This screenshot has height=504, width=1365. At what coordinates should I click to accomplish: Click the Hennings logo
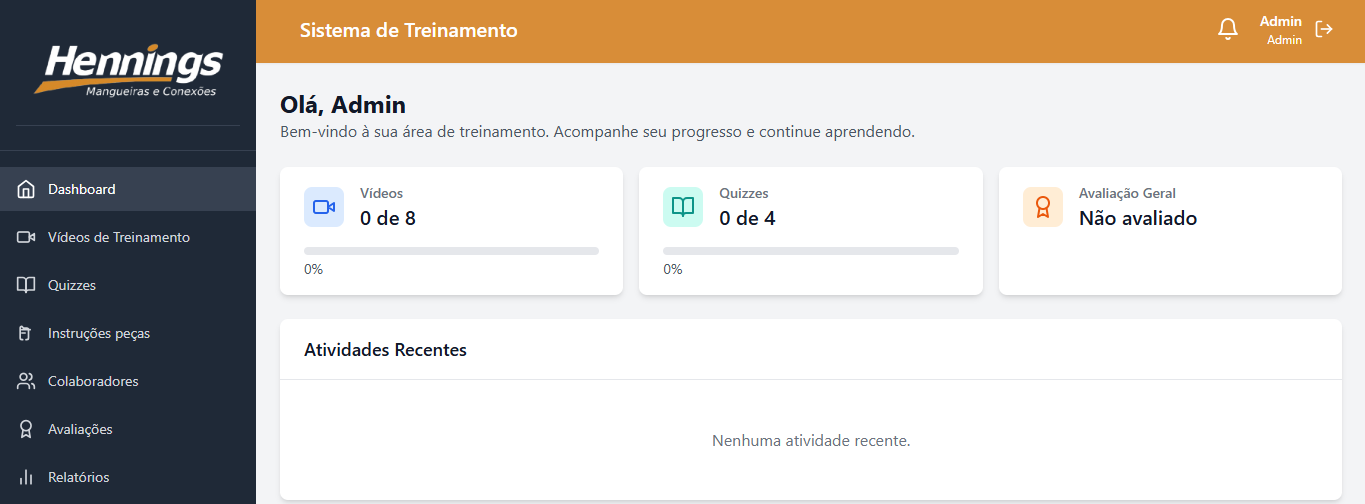point(128,70)
